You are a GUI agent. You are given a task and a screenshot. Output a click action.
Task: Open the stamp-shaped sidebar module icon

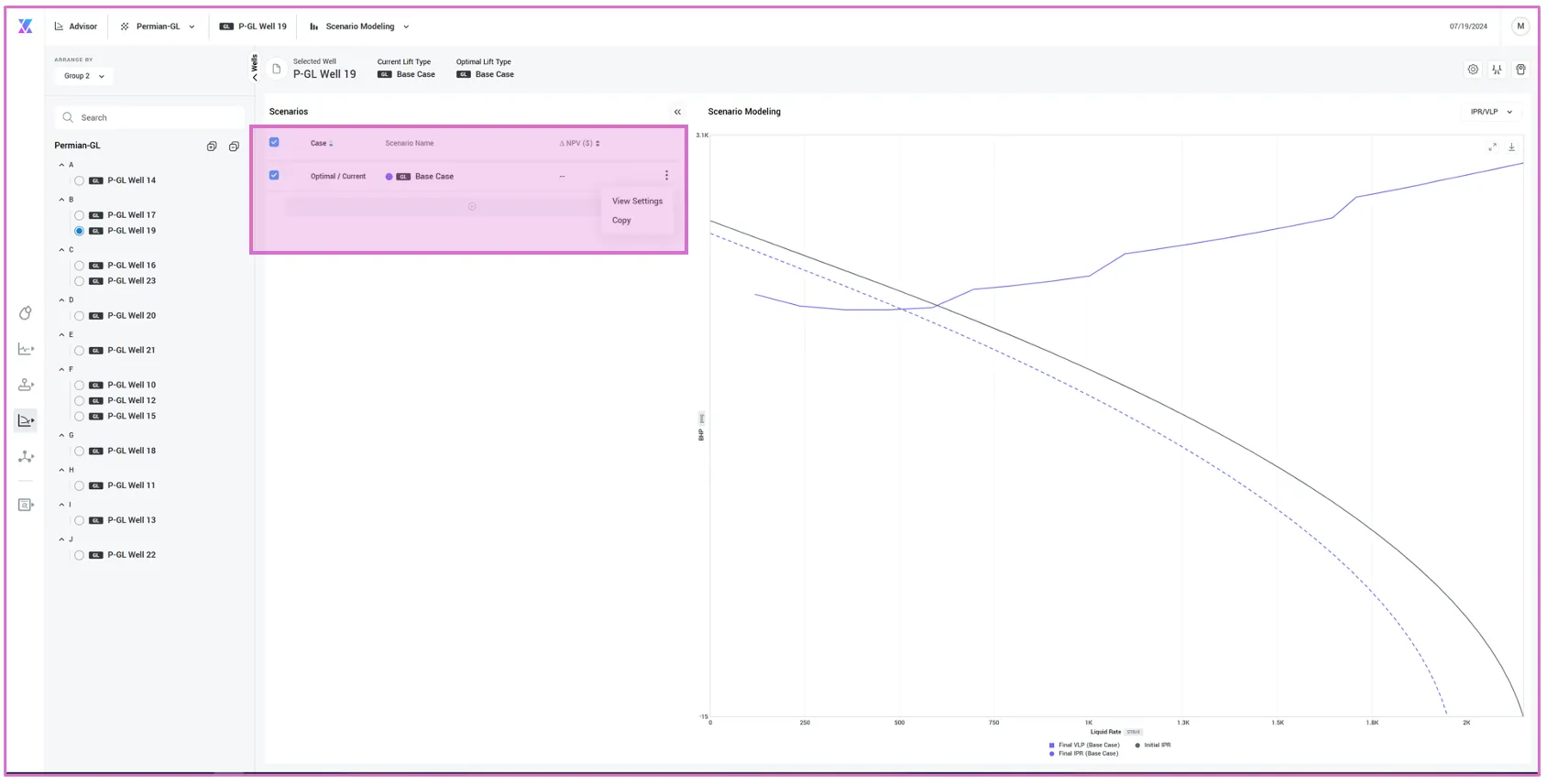click(26, 385)
